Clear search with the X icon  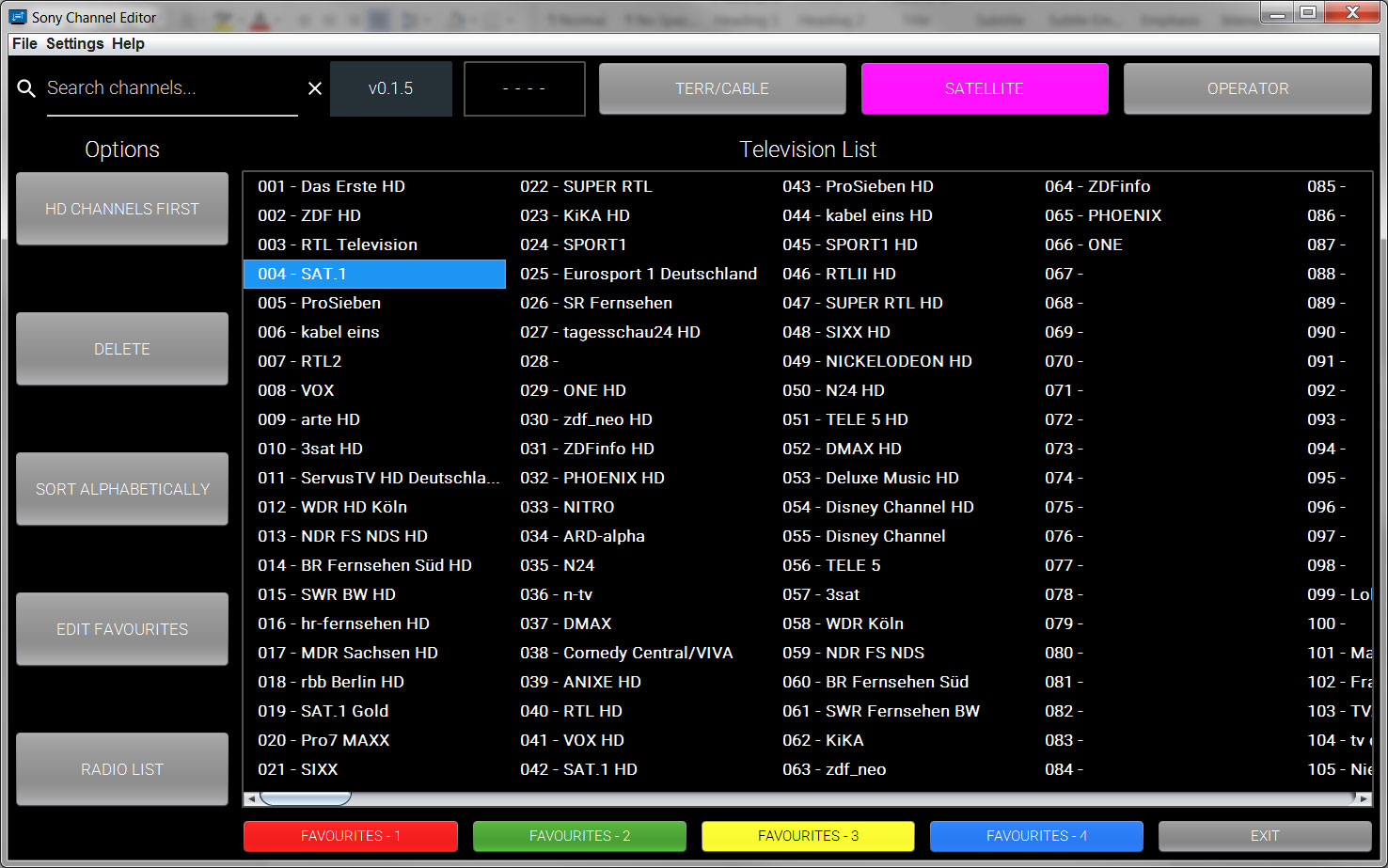click(315, 88)
